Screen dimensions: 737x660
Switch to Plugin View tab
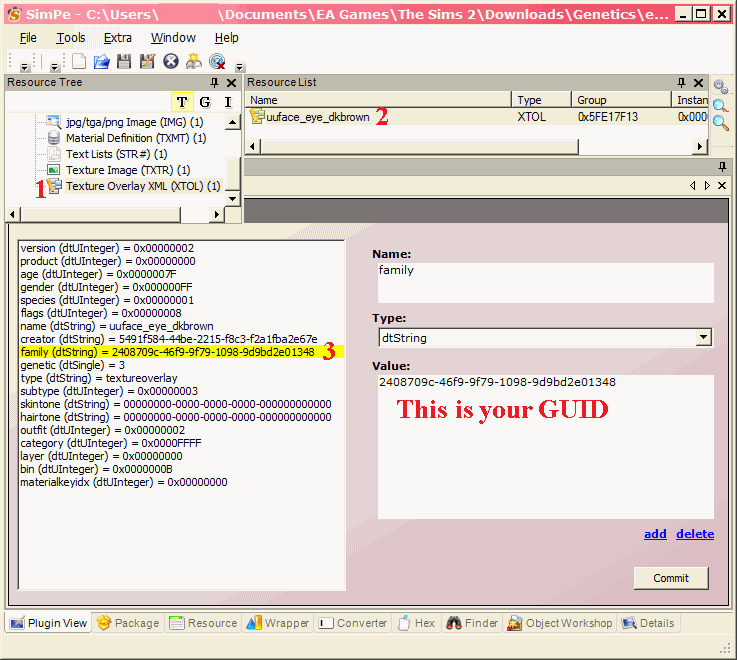(49, 623)
